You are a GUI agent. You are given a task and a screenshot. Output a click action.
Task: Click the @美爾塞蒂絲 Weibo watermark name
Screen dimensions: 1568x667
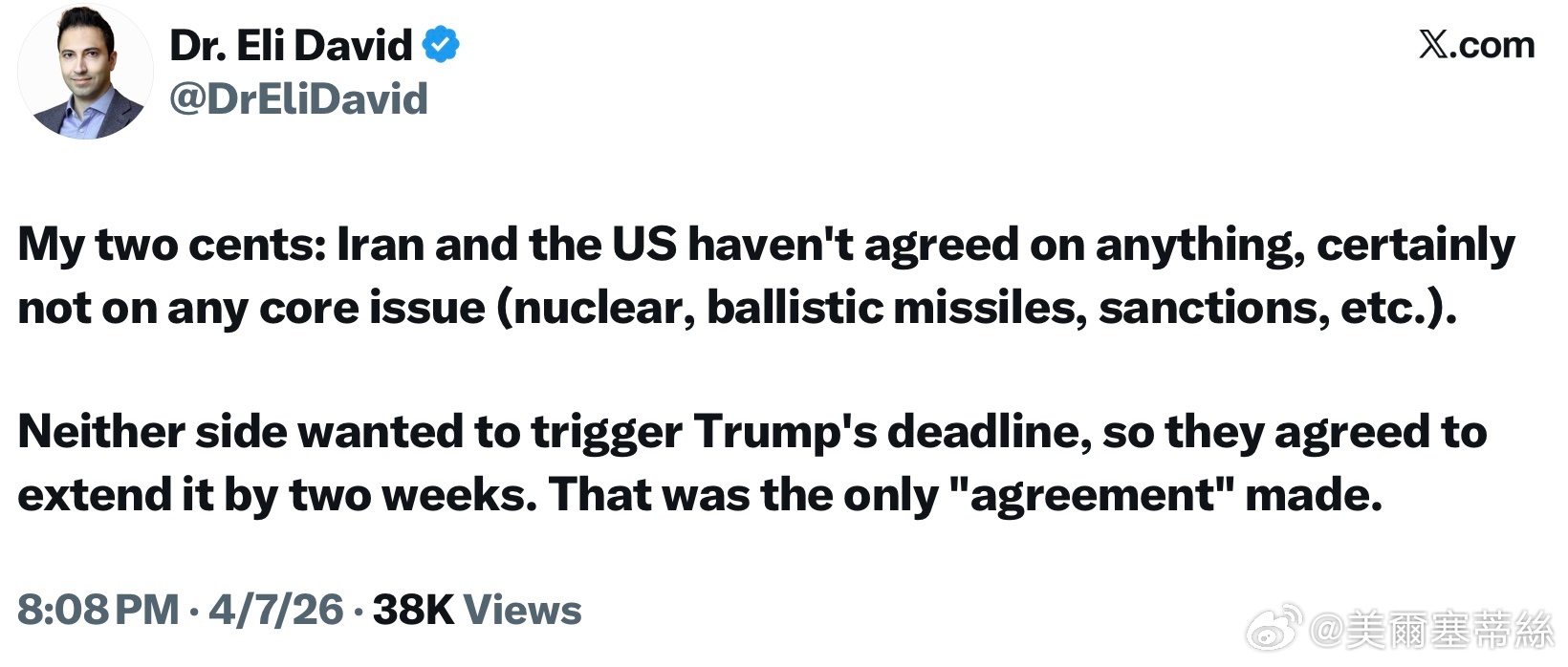(1431, 629)
